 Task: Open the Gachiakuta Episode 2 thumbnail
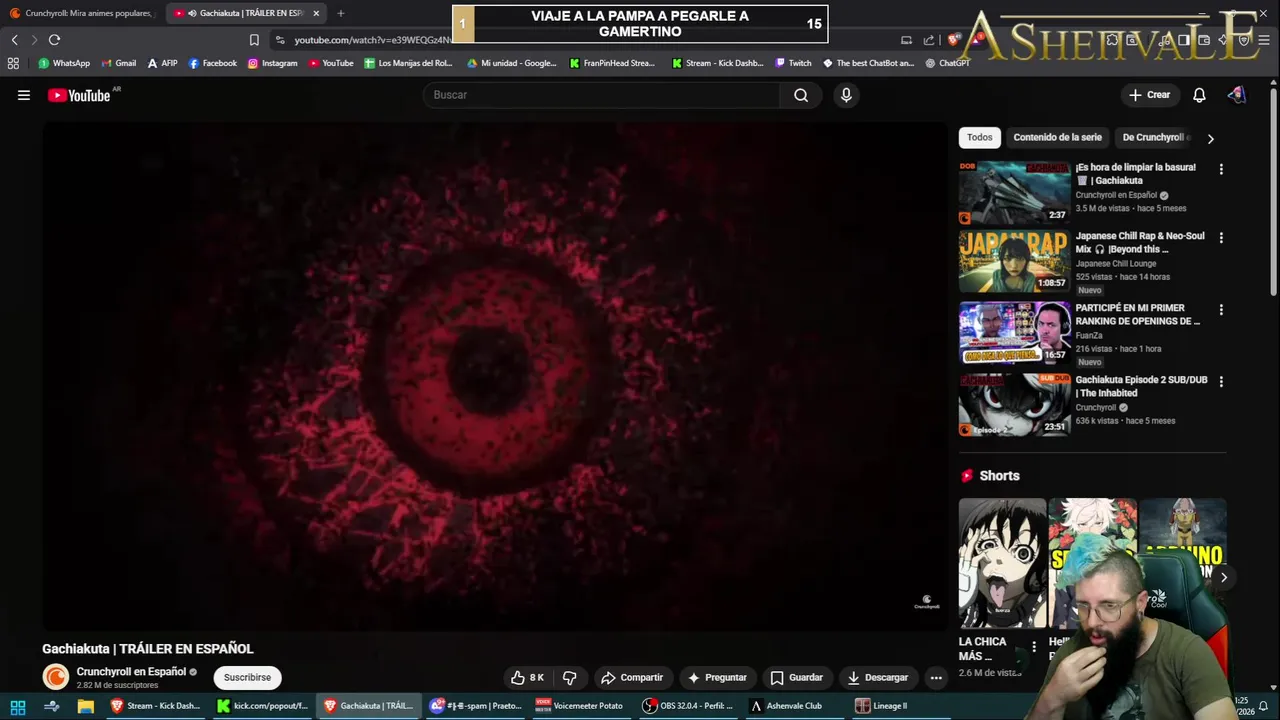[x=1014, y=405]
